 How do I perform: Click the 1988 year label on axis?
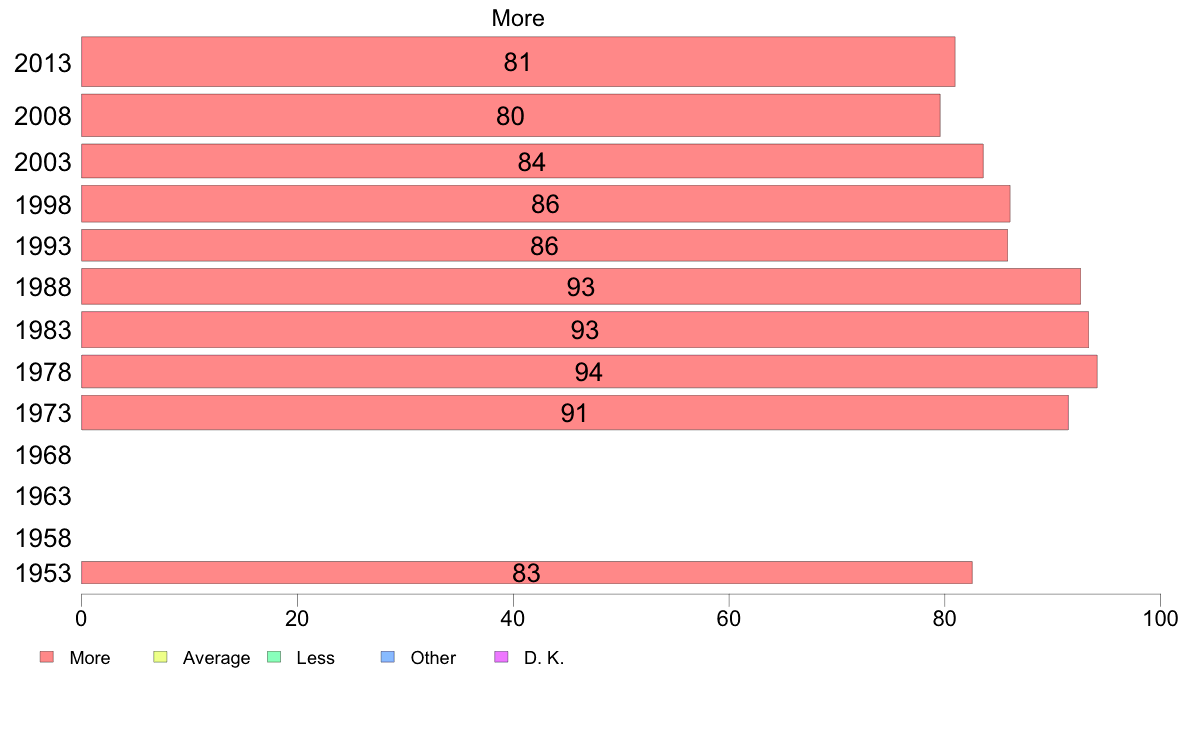43,288
